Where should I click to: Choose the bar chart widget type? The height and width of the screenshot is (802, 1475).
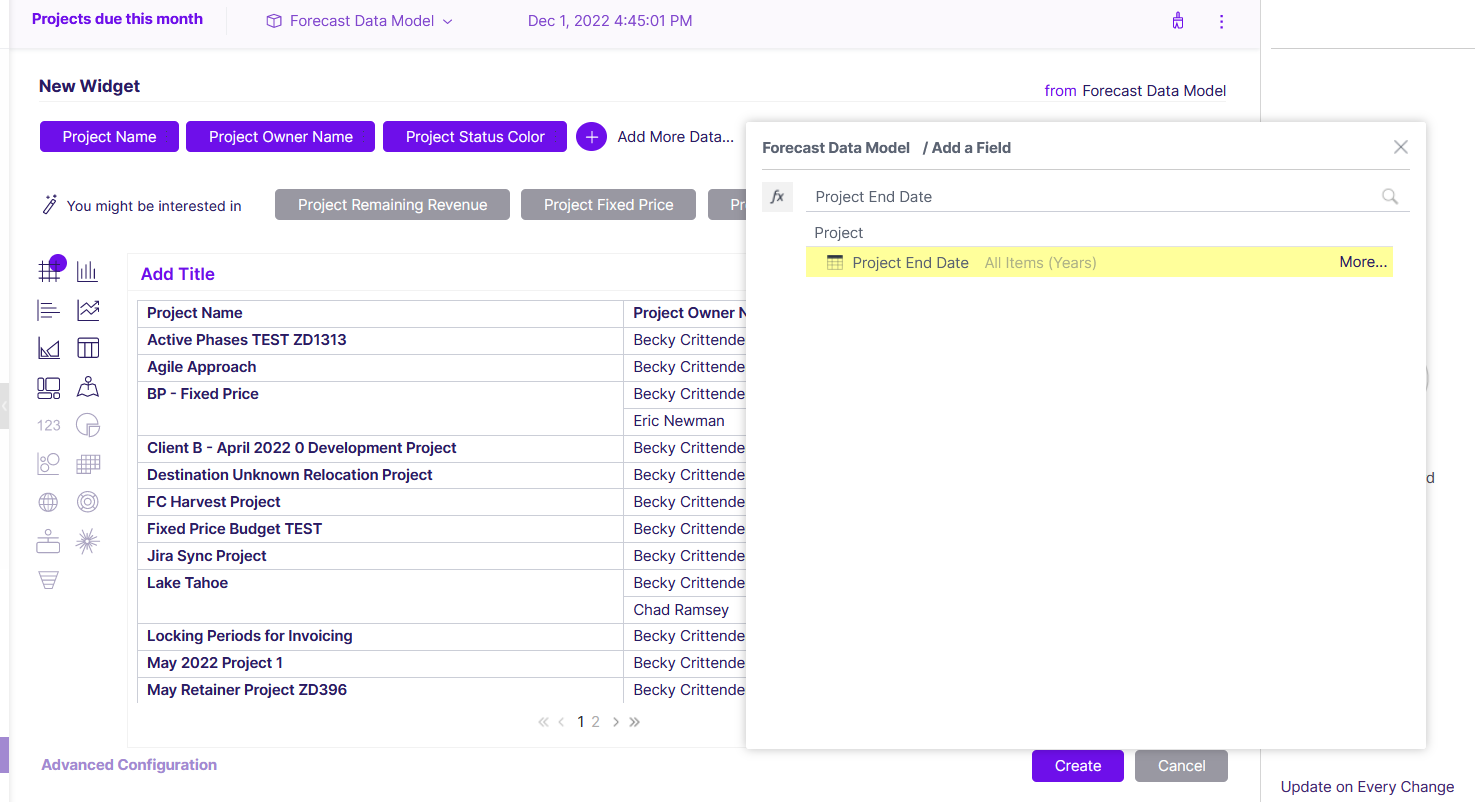pos(49,310)
